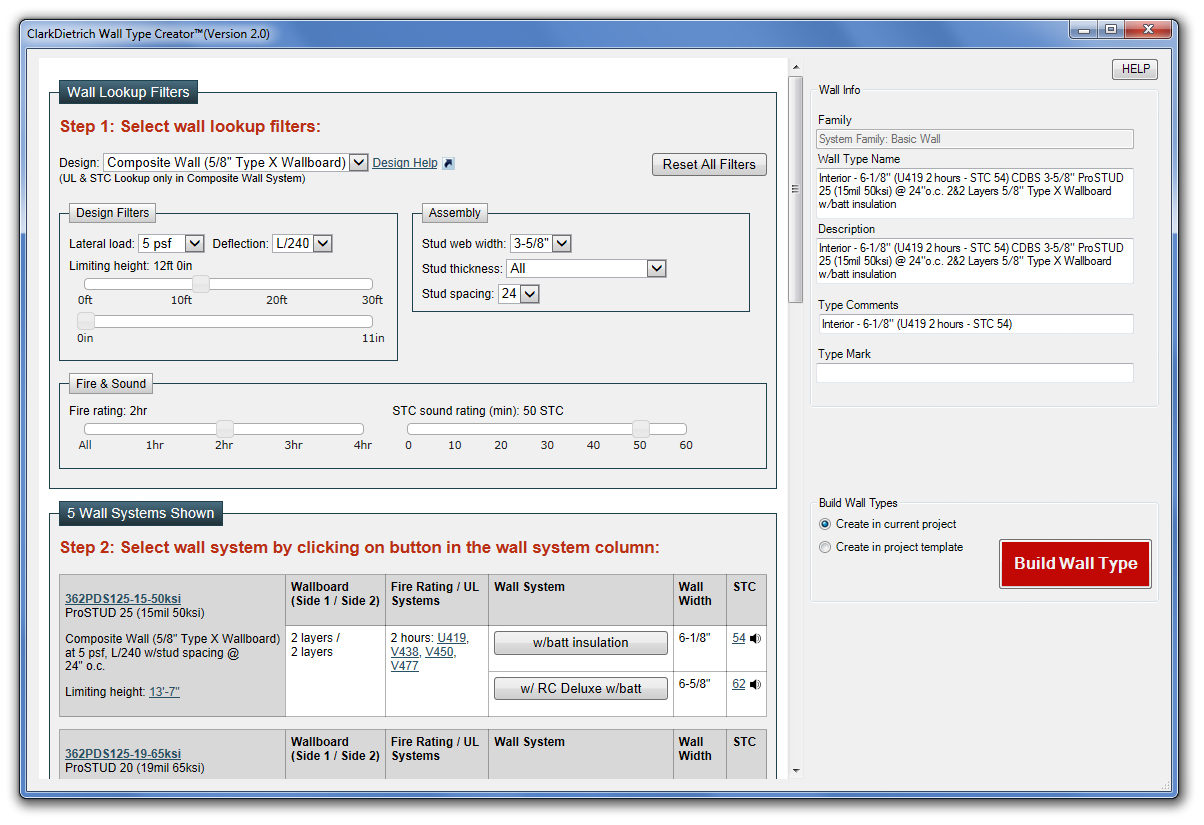Click the Build Wall Type button
Screen dimensions: 1204x825
pos(1075,563)
